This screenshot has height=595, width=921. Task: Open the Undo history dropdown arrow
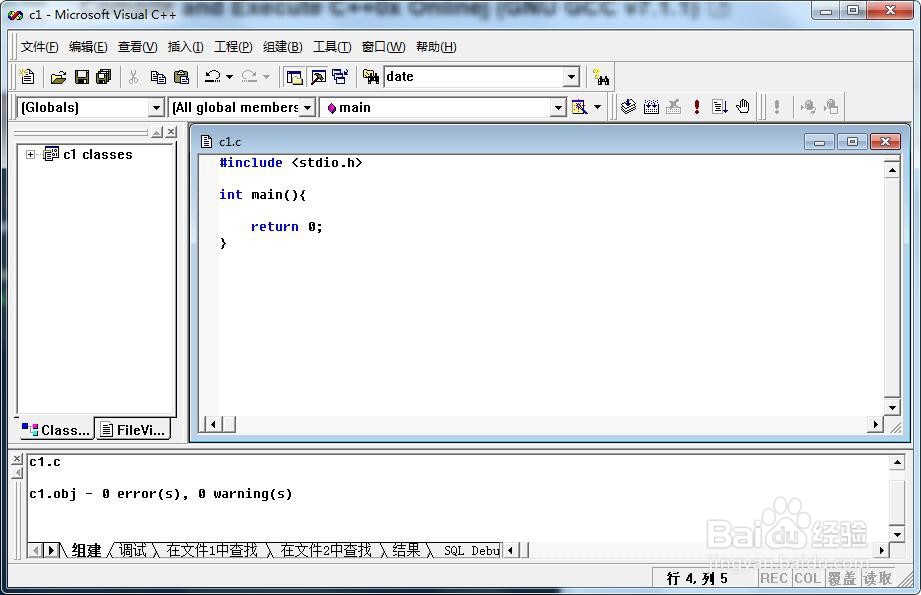coord(230,77)
